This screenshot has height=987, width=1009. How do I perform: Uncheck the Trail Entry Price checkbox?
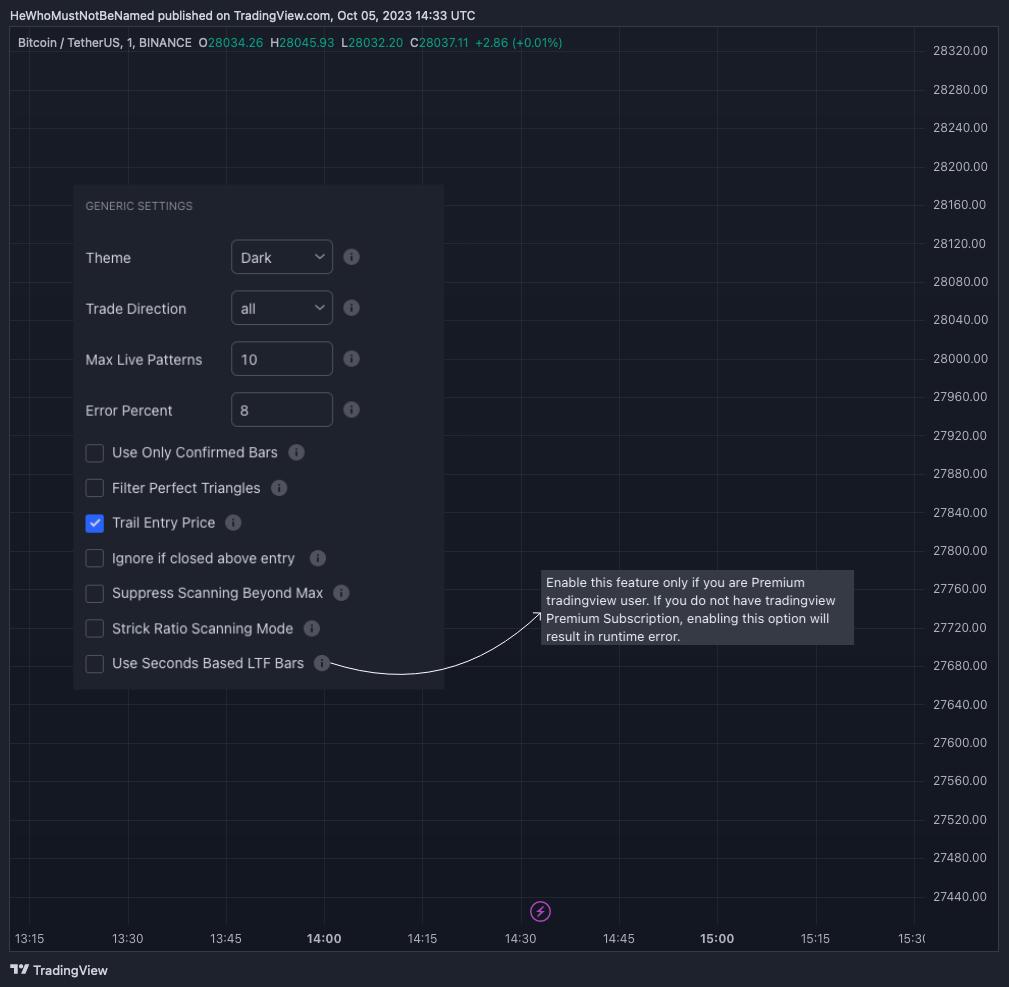coord(95,523)
